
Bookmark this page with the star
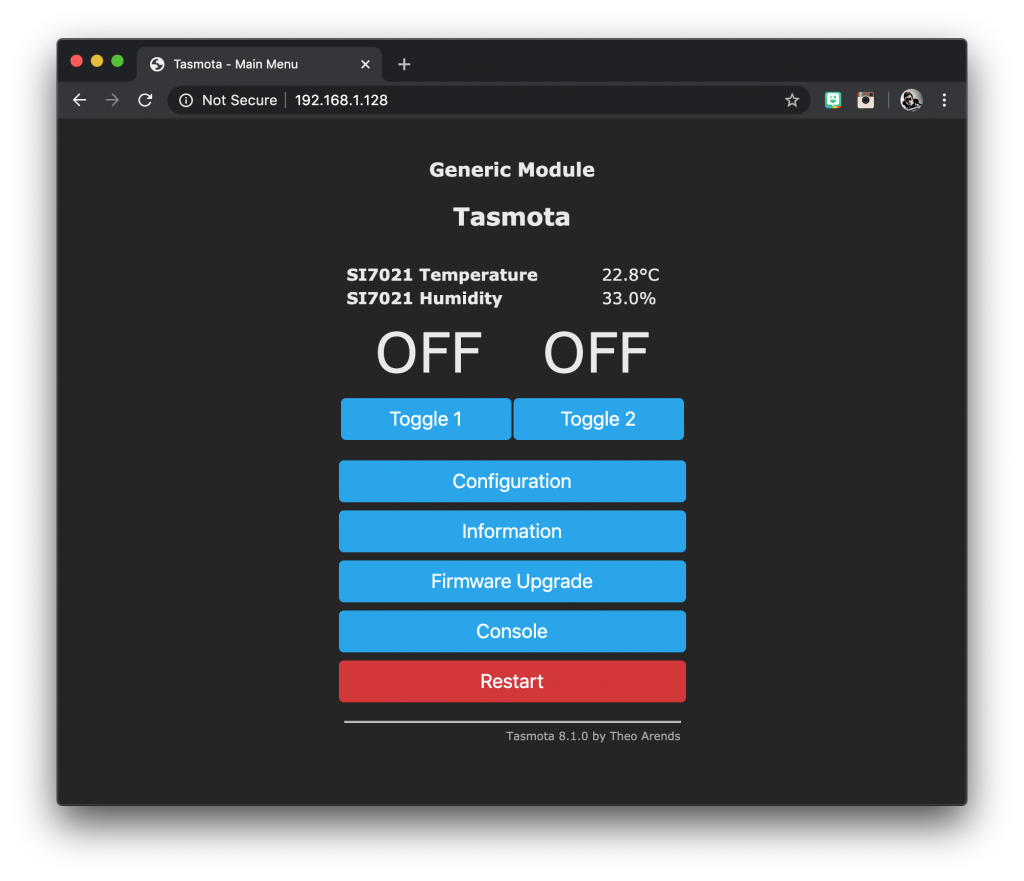pos(792,100)
